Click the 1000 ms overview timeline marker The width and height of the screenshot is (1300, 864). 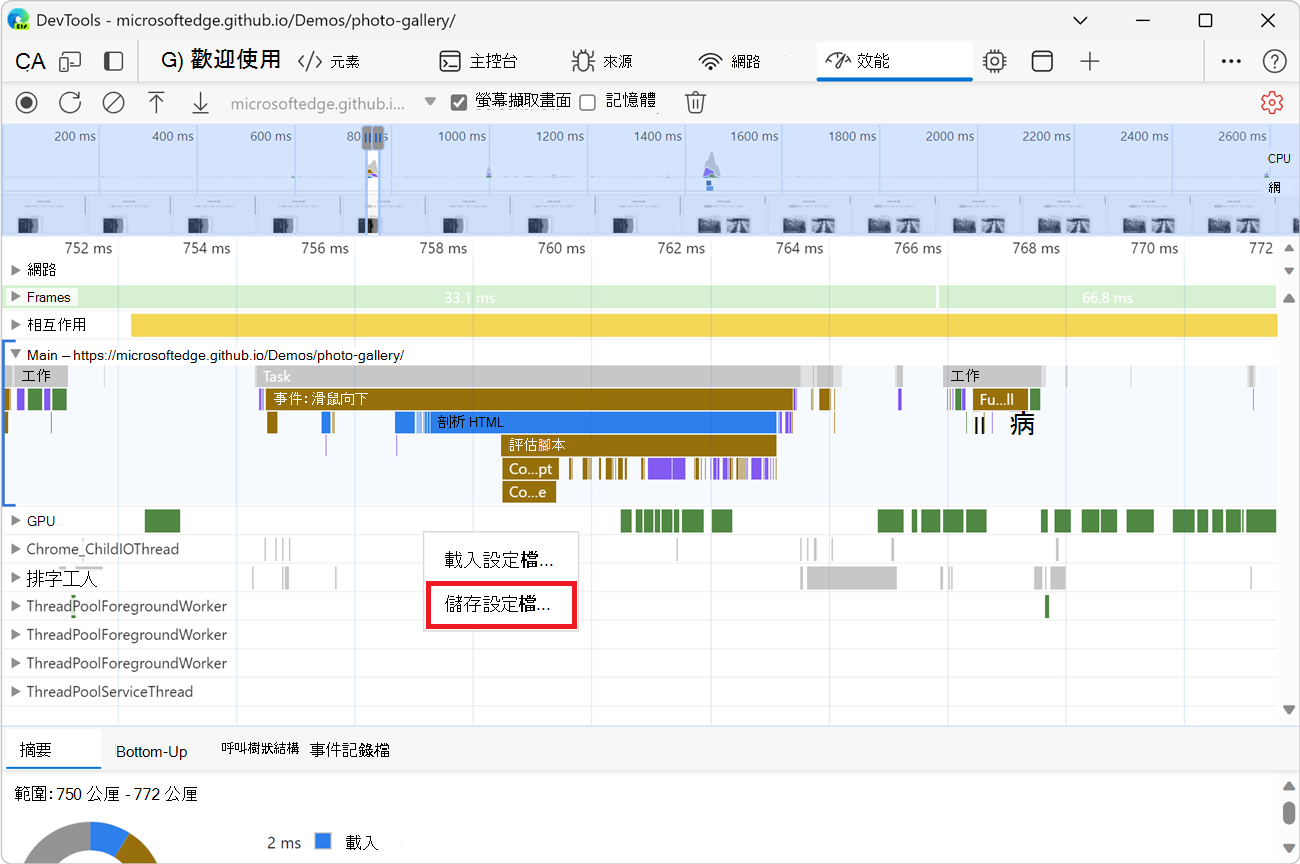(462, 137)
